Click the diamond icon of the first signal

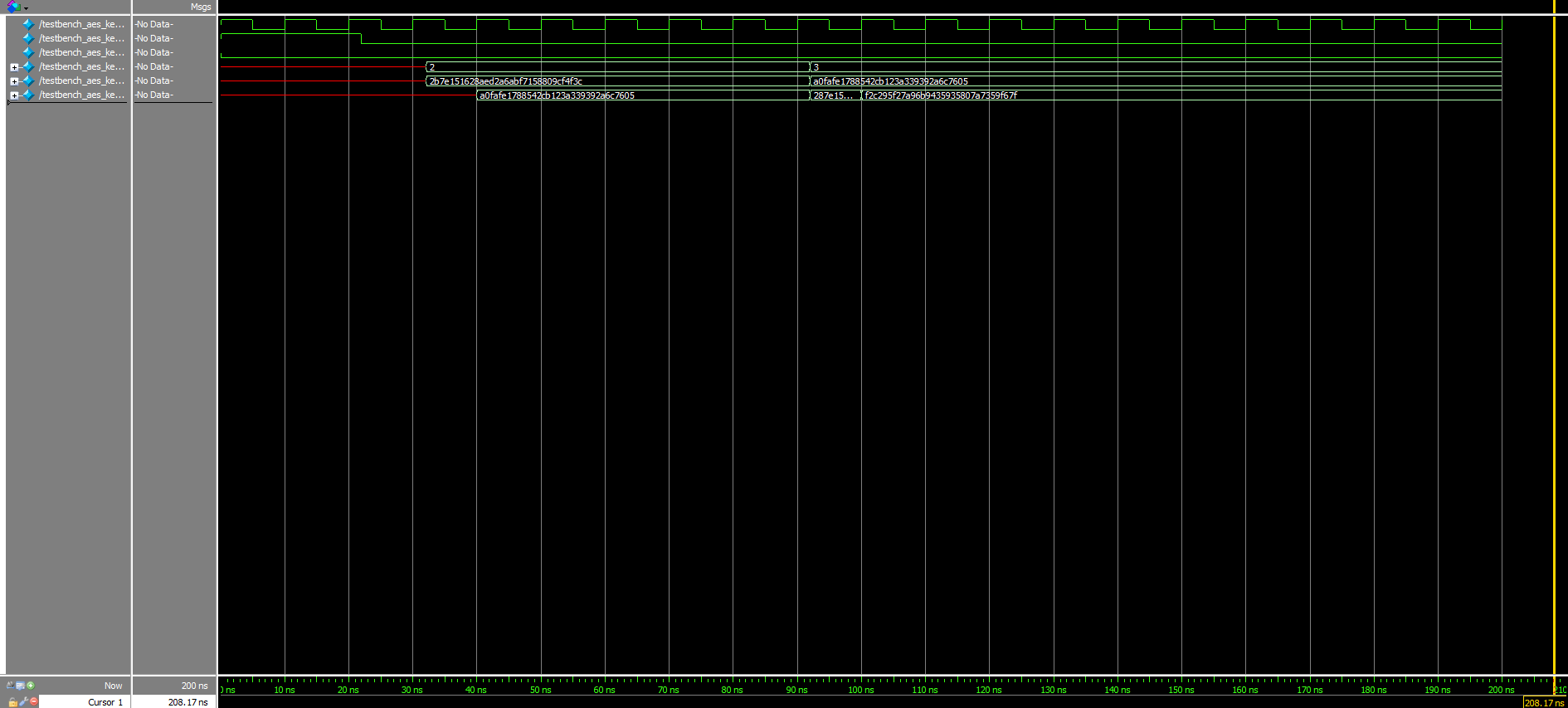coord(28,24)
